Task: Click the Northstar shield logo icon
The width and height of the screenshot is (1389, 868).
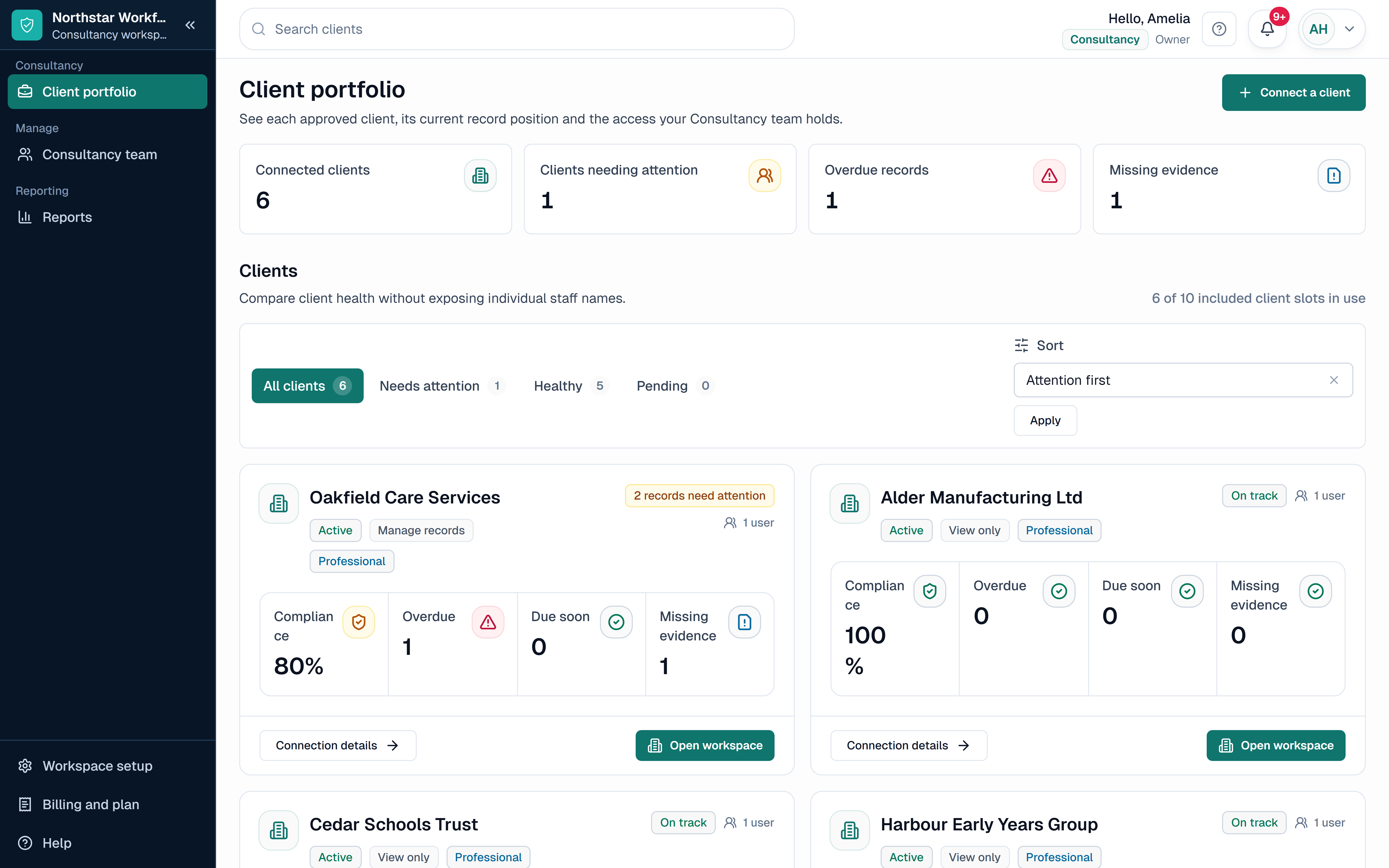Action: point(27,25)
